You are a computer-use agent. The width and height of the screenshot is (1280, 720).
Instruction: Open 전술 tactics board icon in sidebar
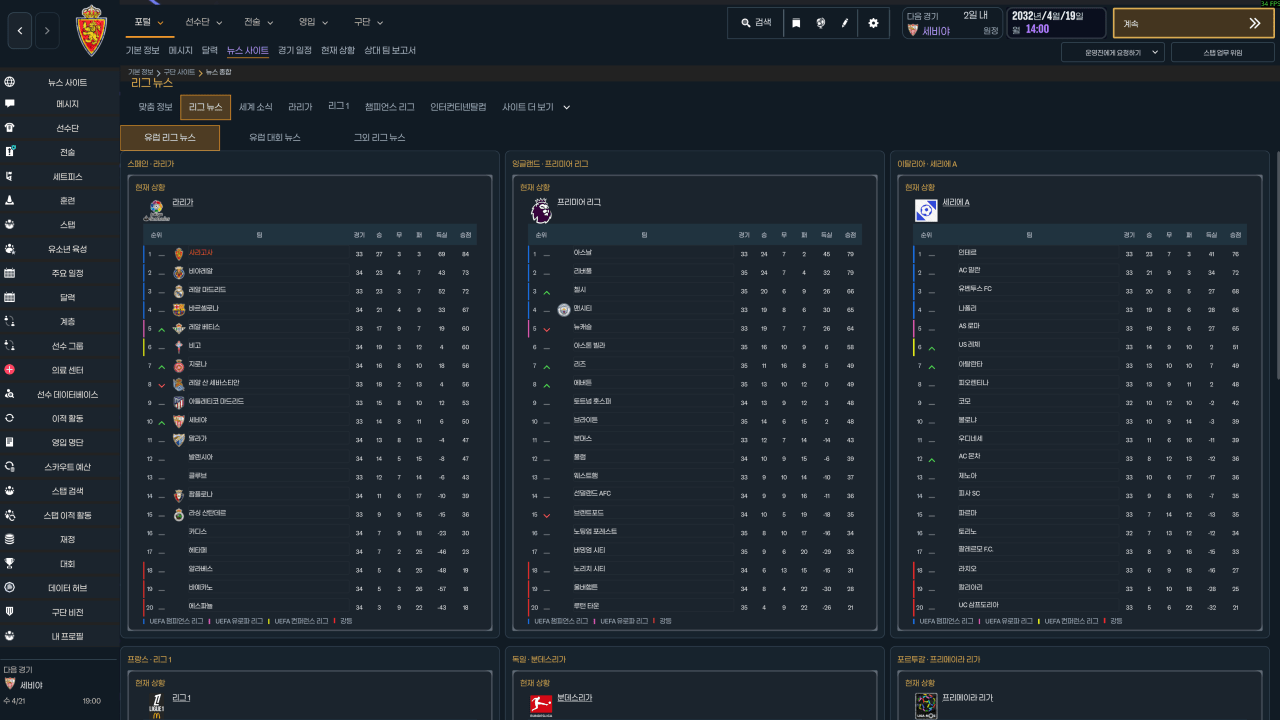pyautogui.click(x=10, y=152)
